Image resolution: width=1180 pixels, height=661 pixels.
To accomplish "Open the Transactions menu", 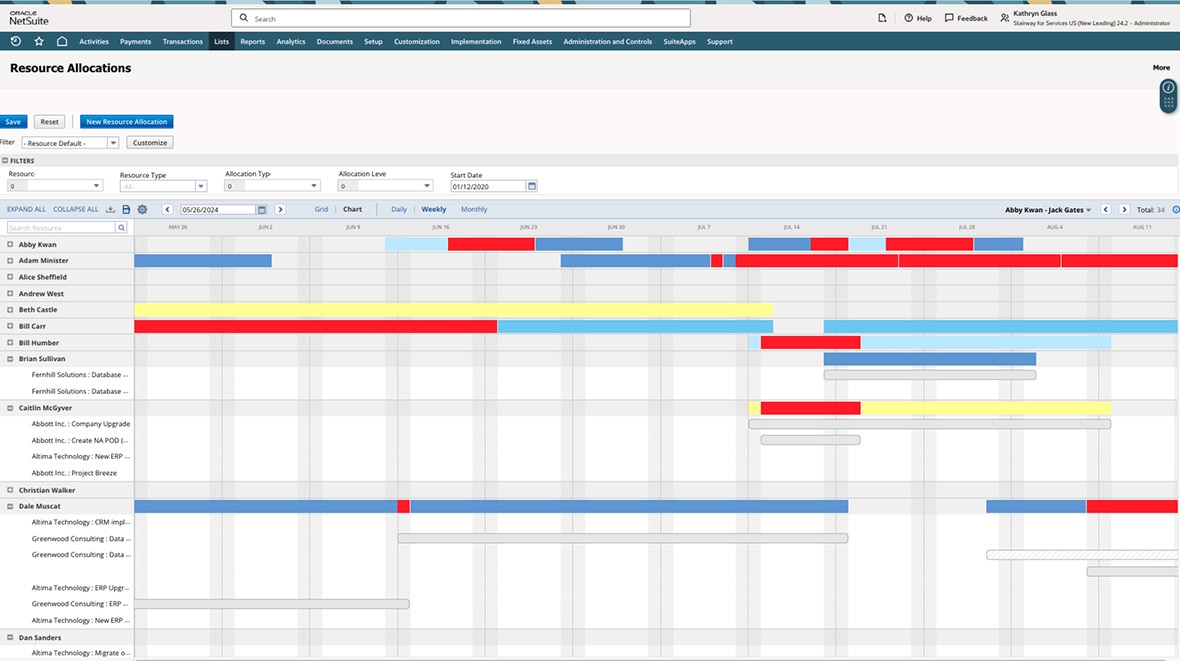I will tap(183, 42).
